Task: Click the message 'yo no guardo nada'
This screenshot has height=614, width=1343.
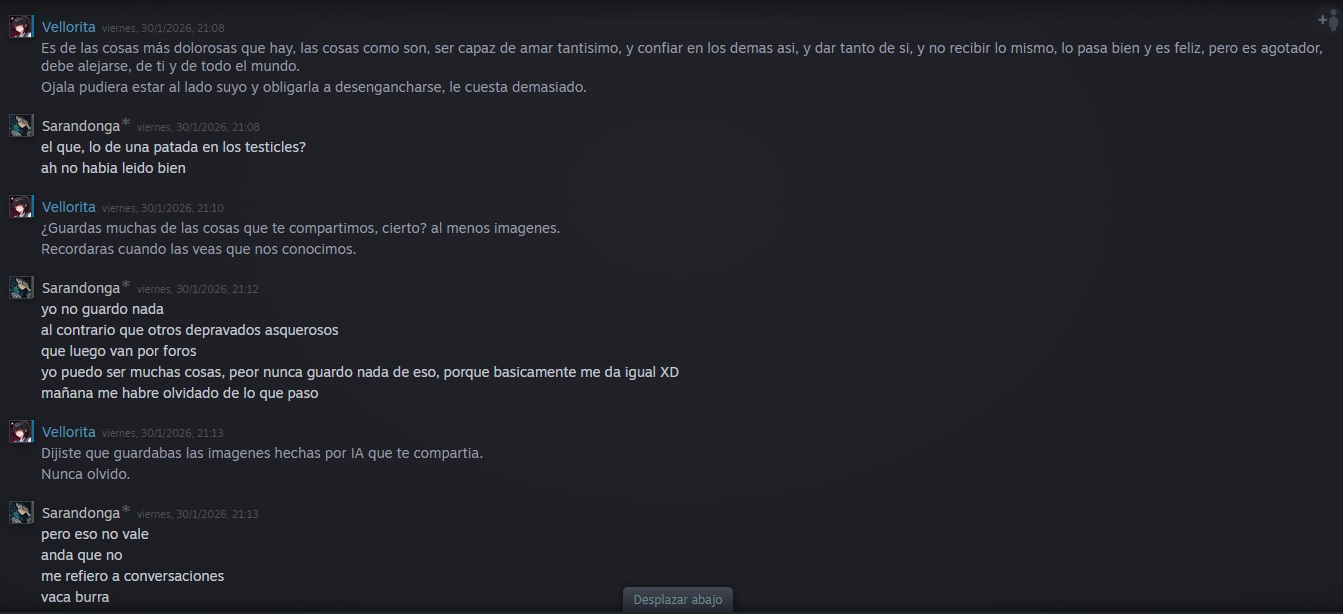Action: pos(102,309)
